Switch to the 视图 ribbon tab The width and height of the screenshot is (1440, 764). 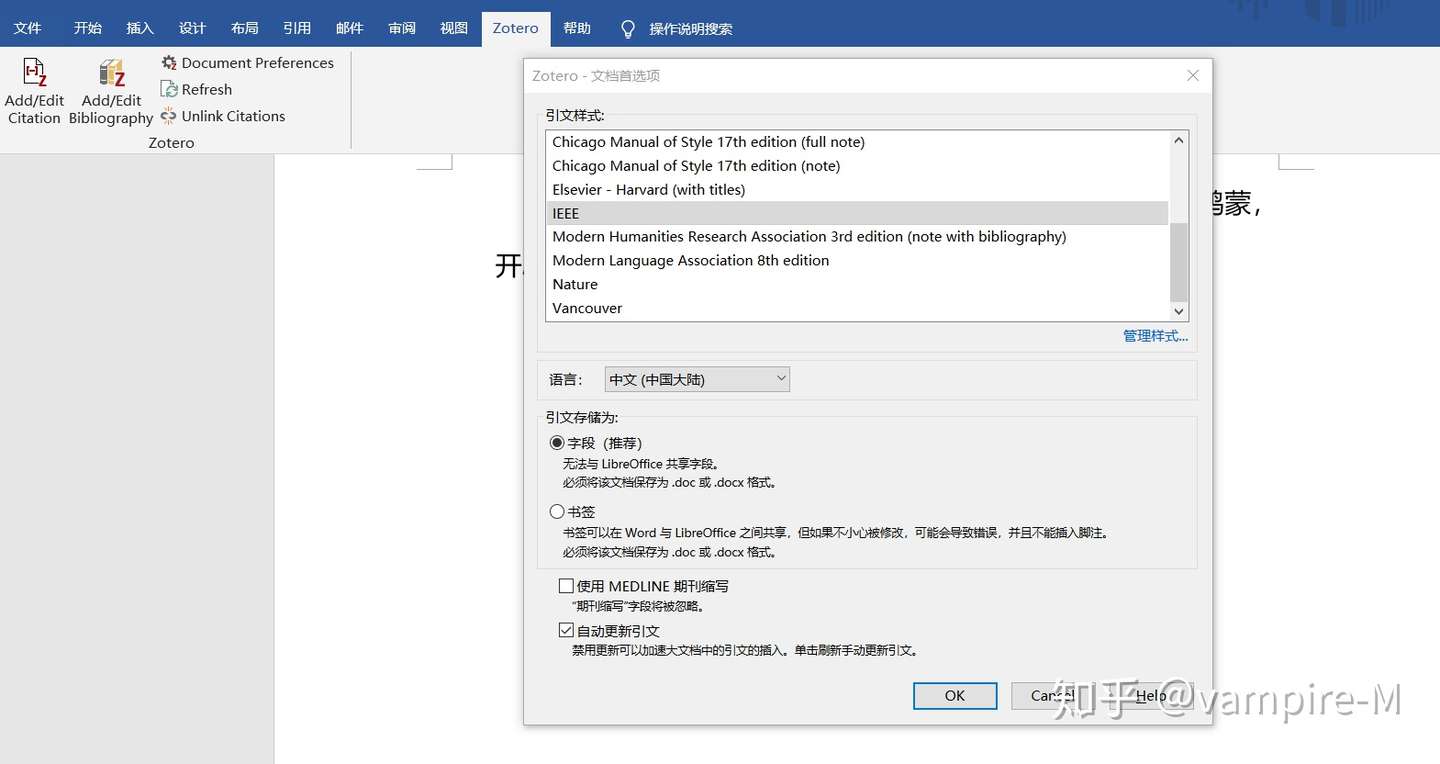tap(454, 28)
